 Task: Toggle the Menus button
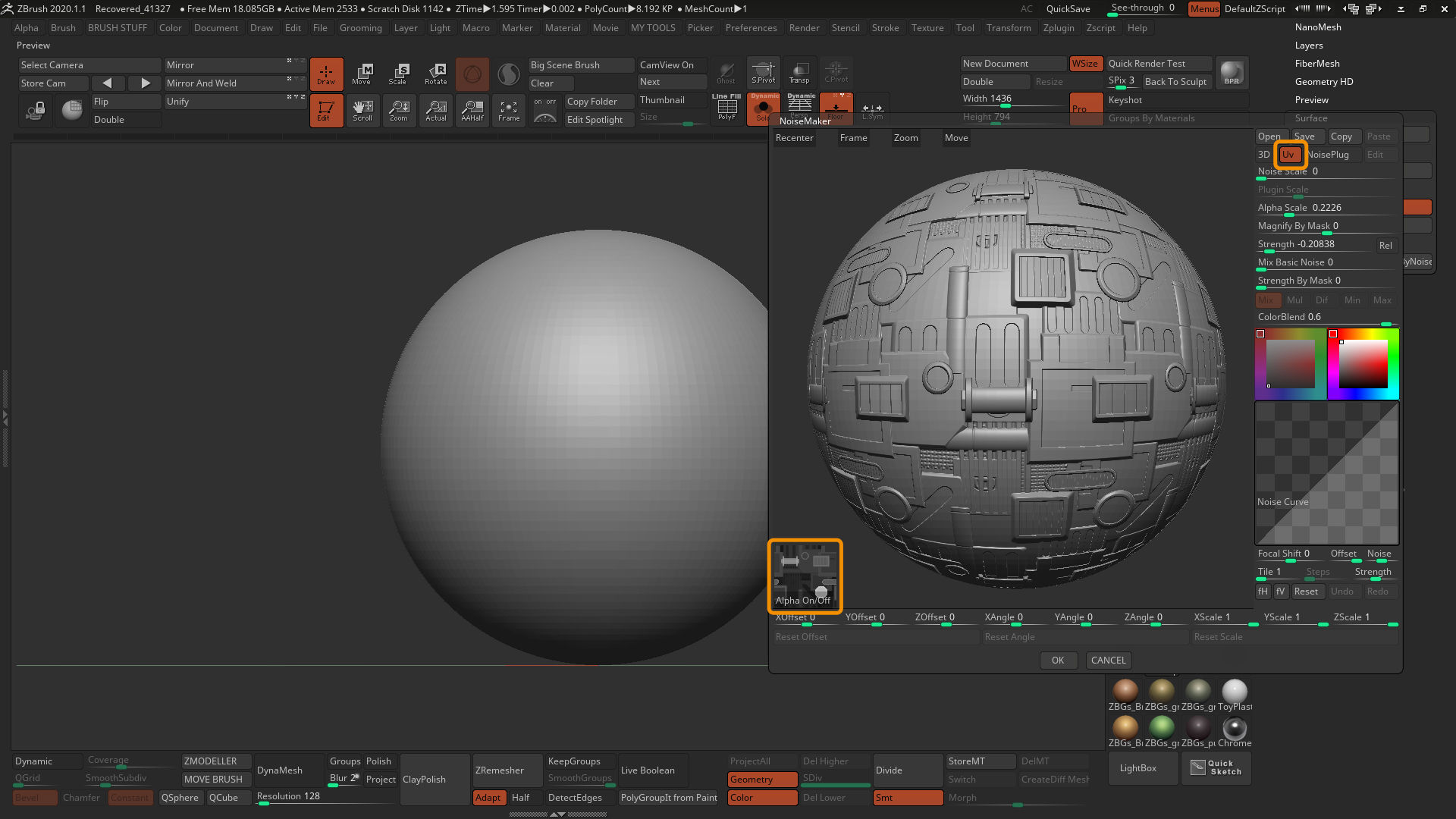1204,8
